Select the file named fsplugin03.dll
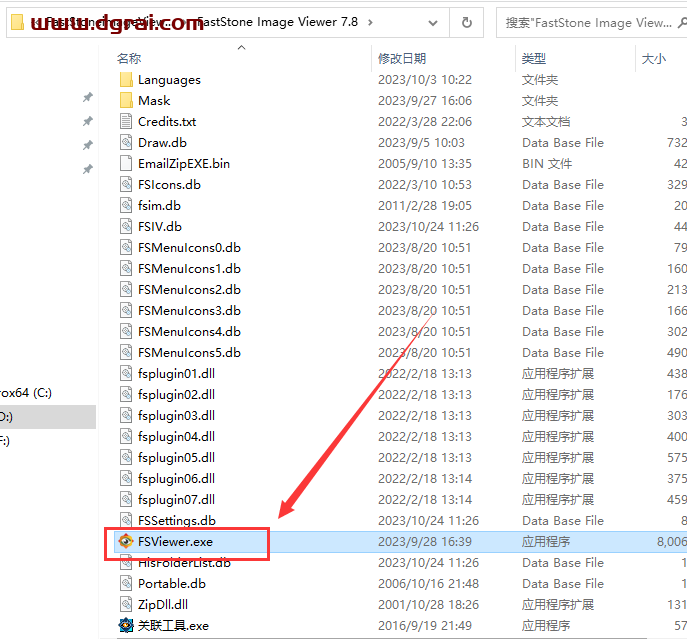The width and height of the screenshot is (687, 639). [x=176, y=415]
